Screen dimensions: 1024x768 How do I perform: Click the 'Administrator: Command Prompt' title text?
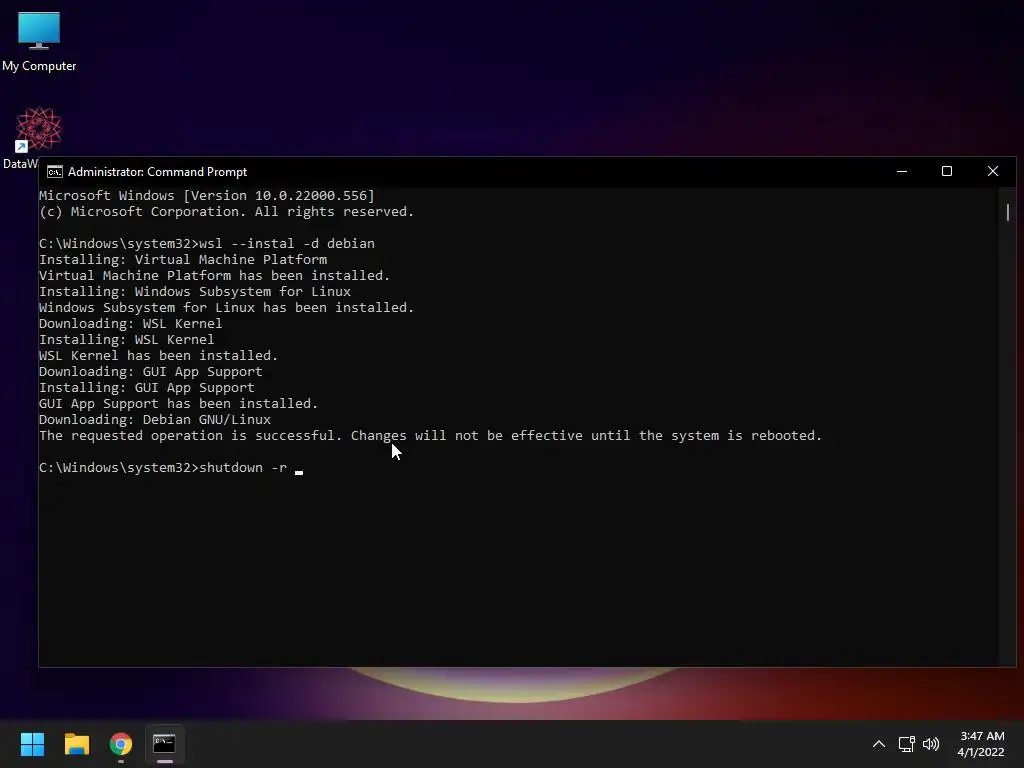coord(157,172)
